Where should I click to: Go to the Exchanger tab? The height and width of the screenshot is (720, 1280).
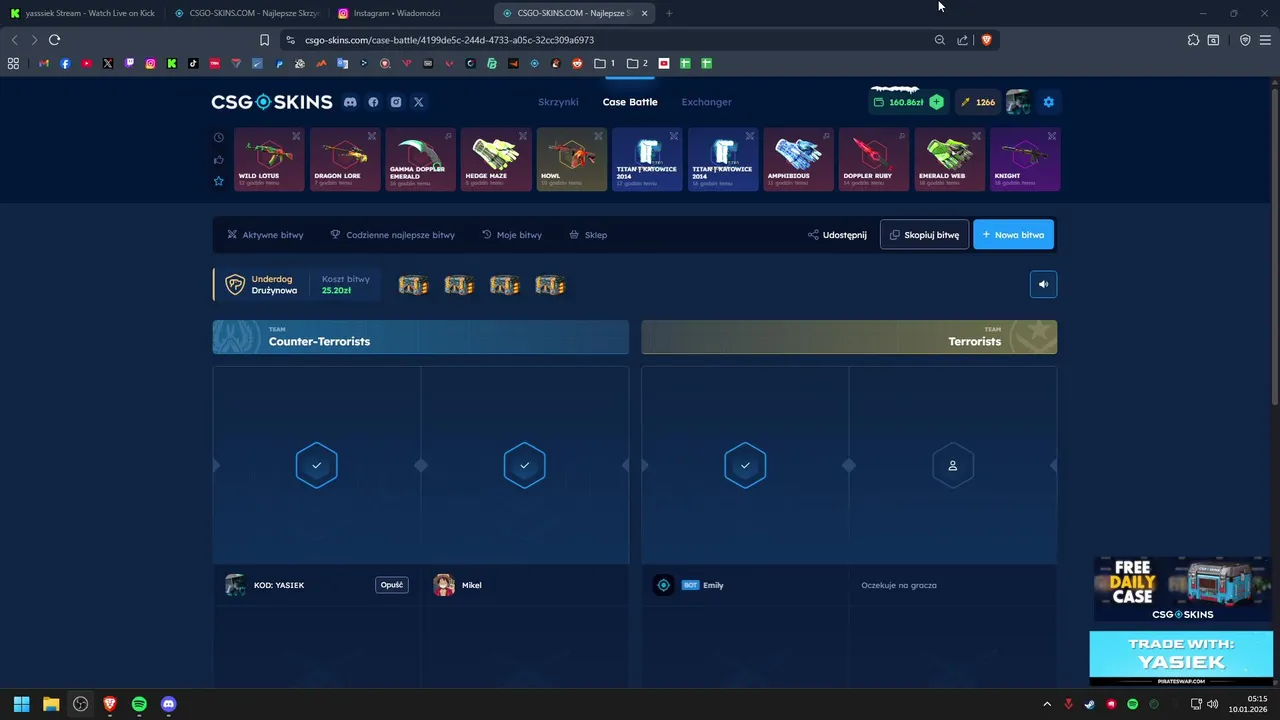[707, 102]
